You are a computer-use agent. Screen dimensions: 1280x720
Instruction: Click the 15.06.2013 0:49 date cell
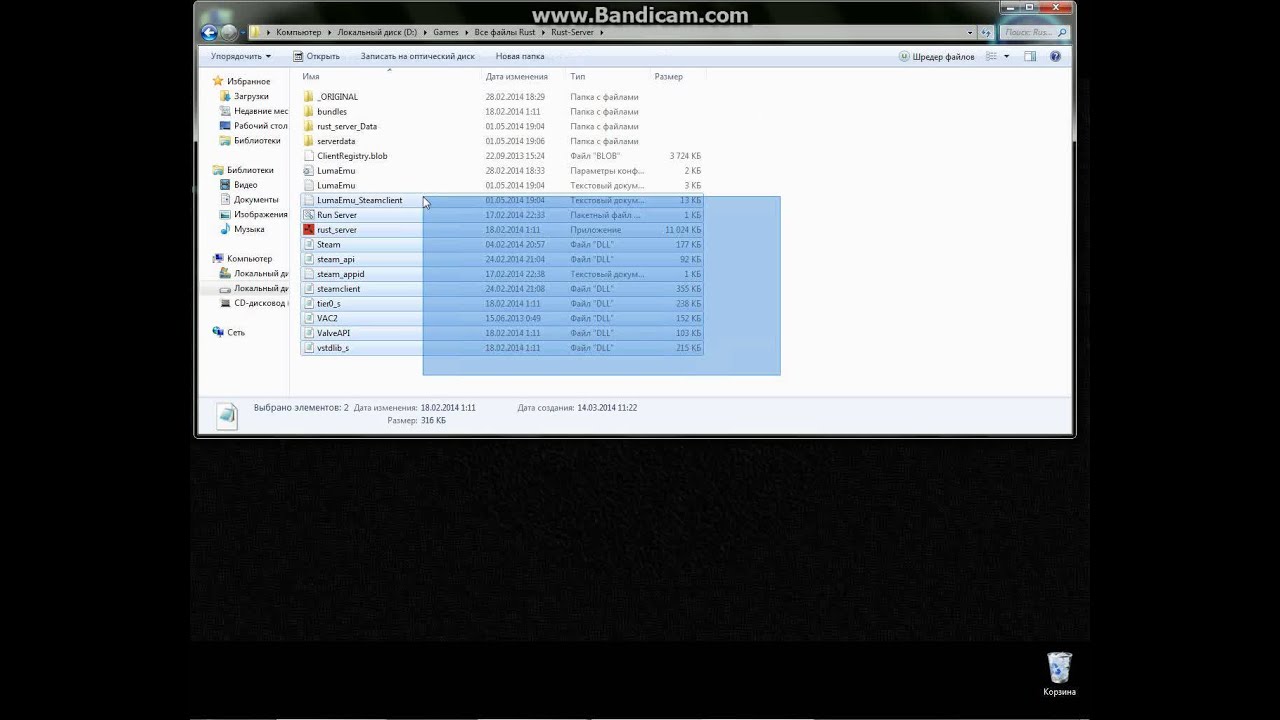(x=513, y=318)
